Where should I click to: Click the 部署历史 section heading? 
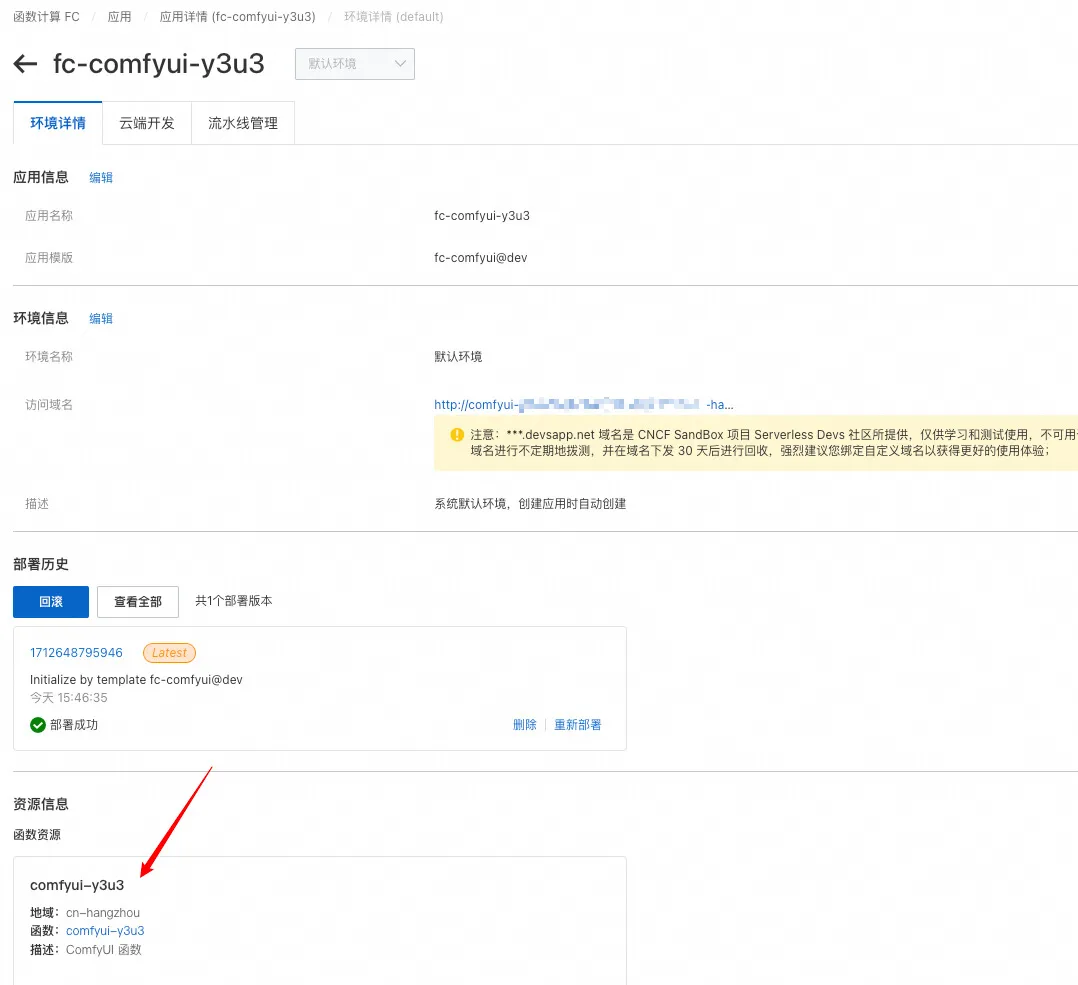41,564
